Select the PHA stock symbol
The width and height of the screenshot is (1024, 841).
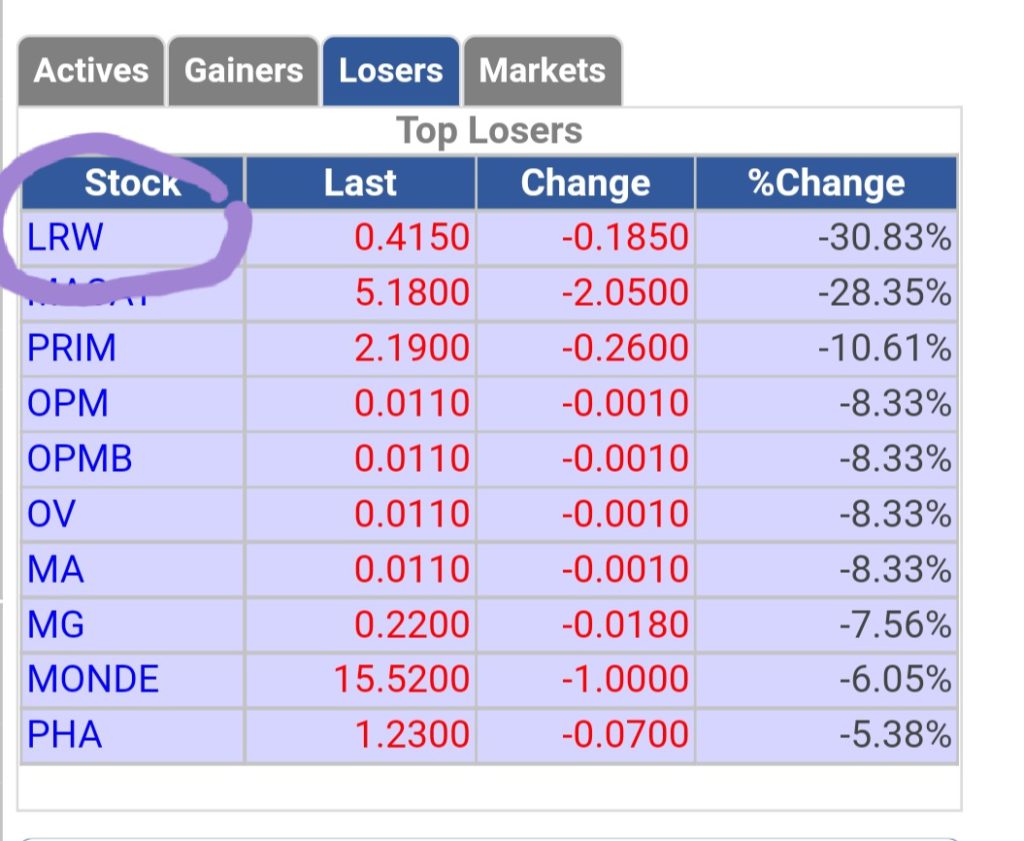point(64,735)
